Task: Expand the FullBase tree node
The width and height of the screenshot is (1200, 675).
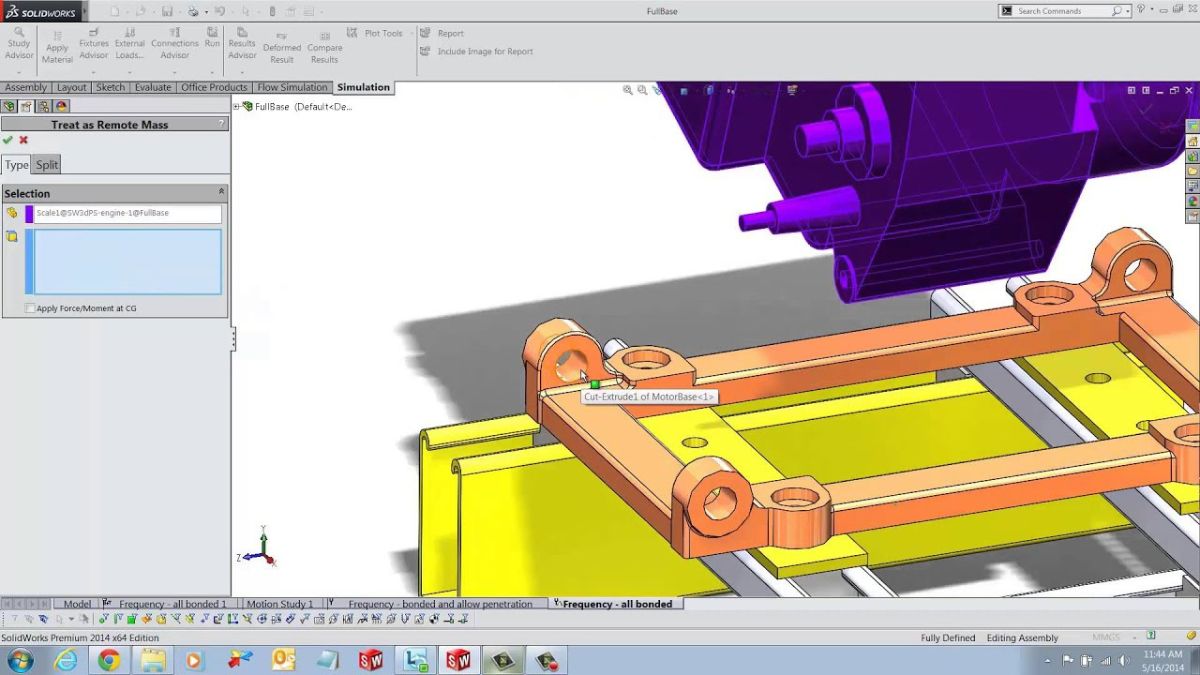Action: (237, 106)
